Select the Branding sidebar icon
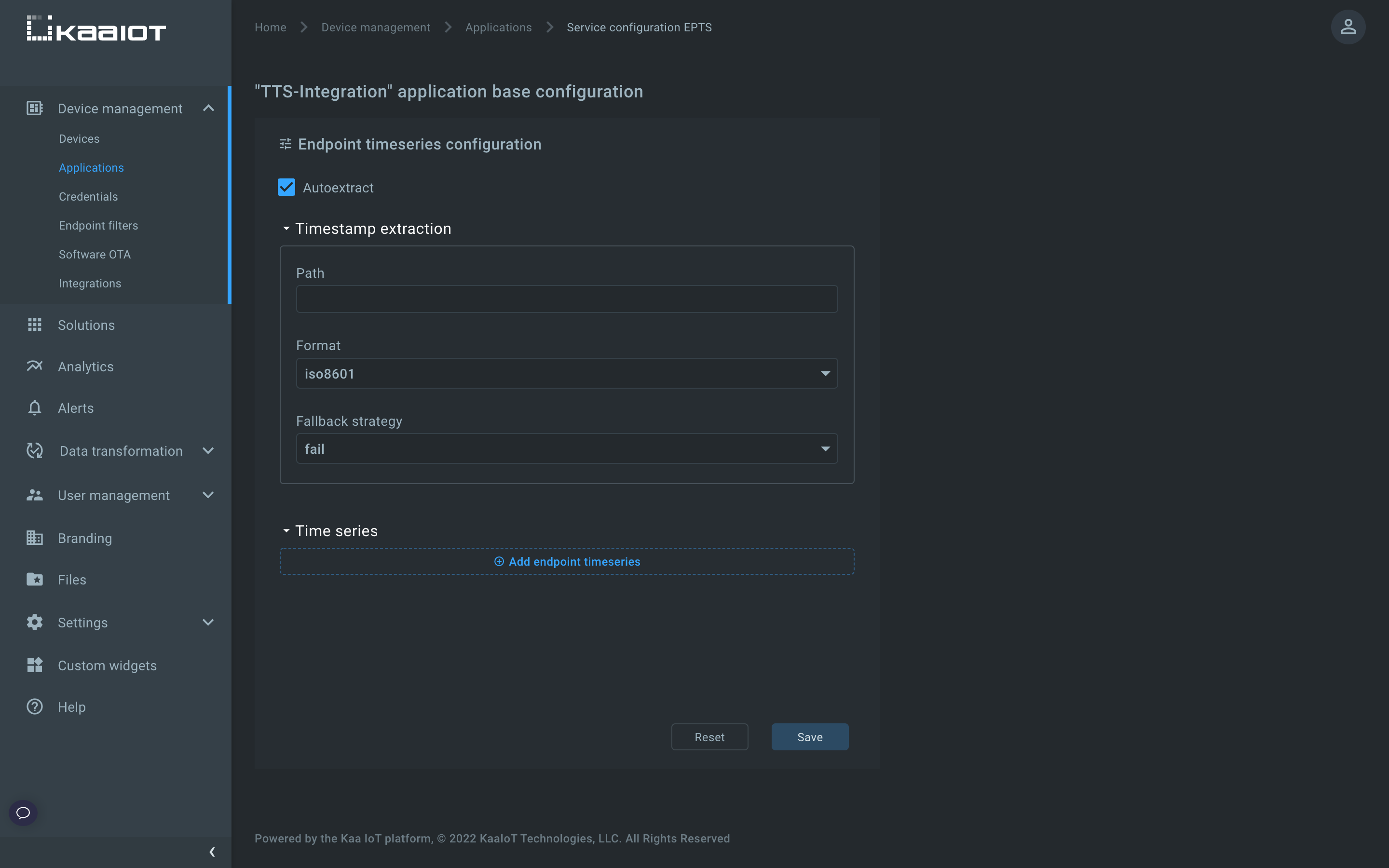The height and width of the screenshot is (868, 1389). (34, 538)
